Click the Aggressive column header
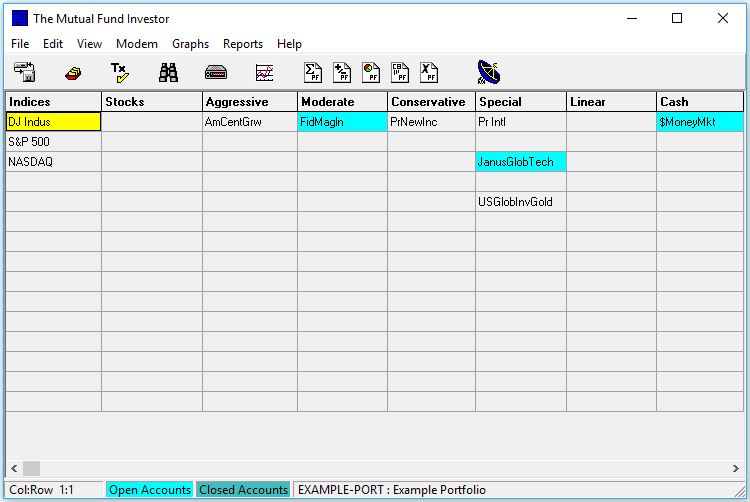 250,102
